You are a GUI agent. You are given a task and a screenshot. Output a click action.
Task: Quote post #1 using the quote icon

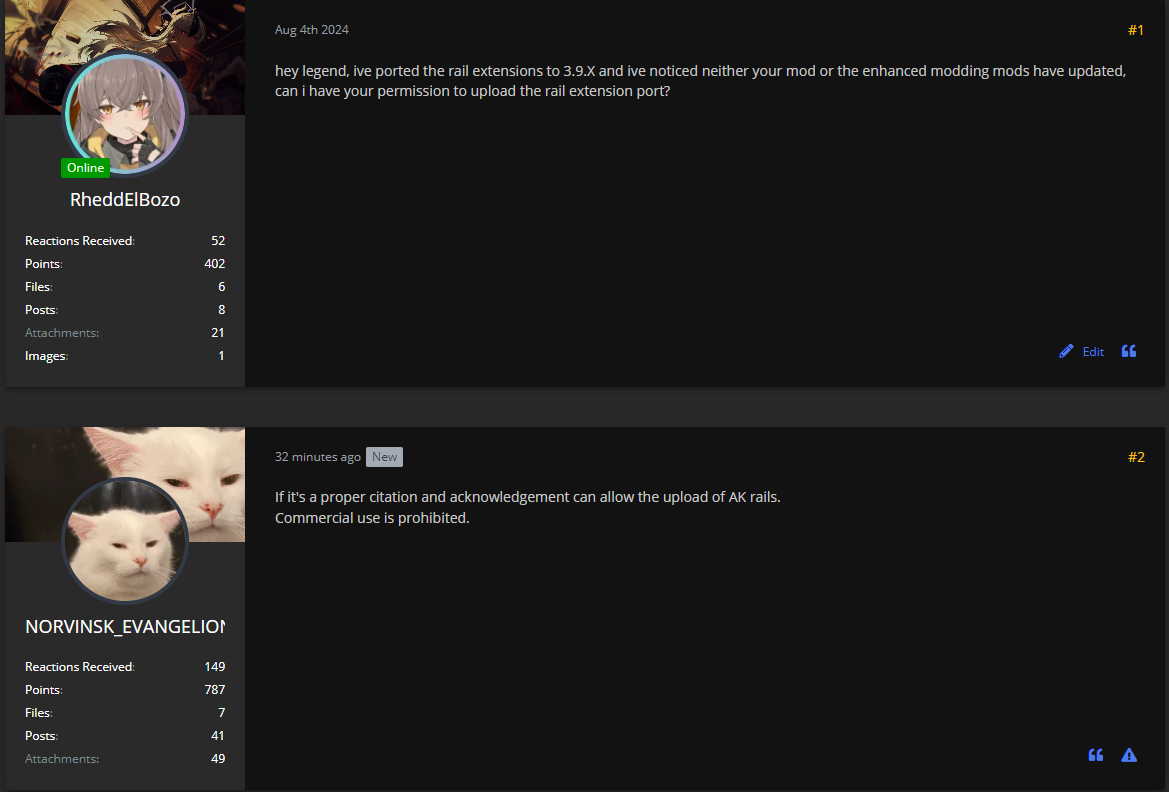(1129, 351)
